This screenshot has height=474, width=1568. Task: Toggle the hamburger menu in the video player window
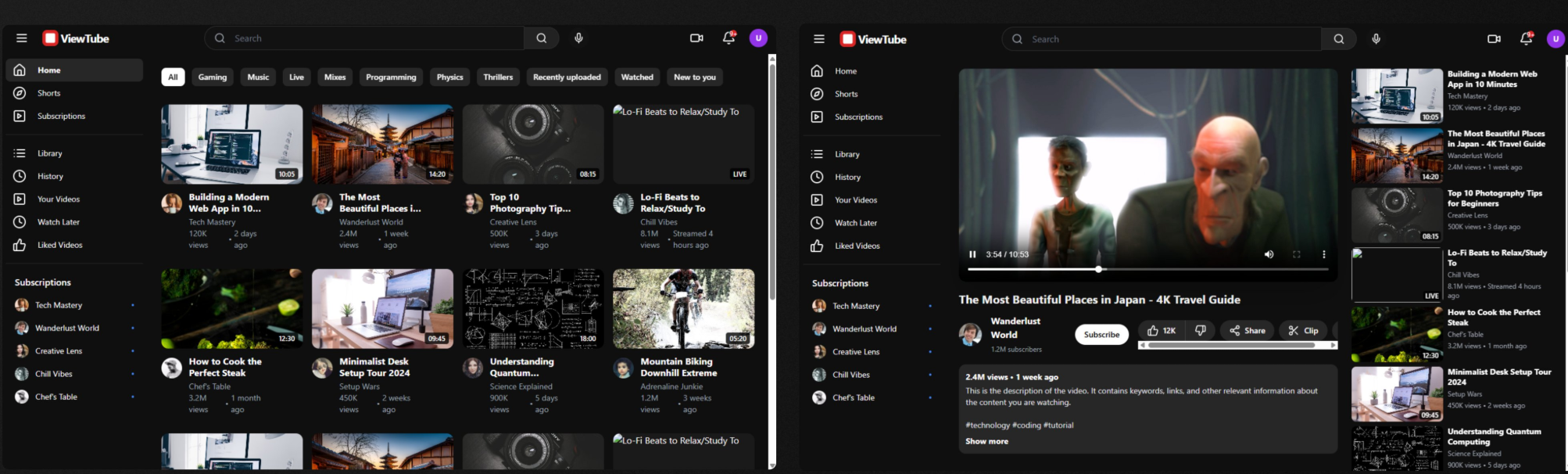pyautogui.click(x=818, y=39)
